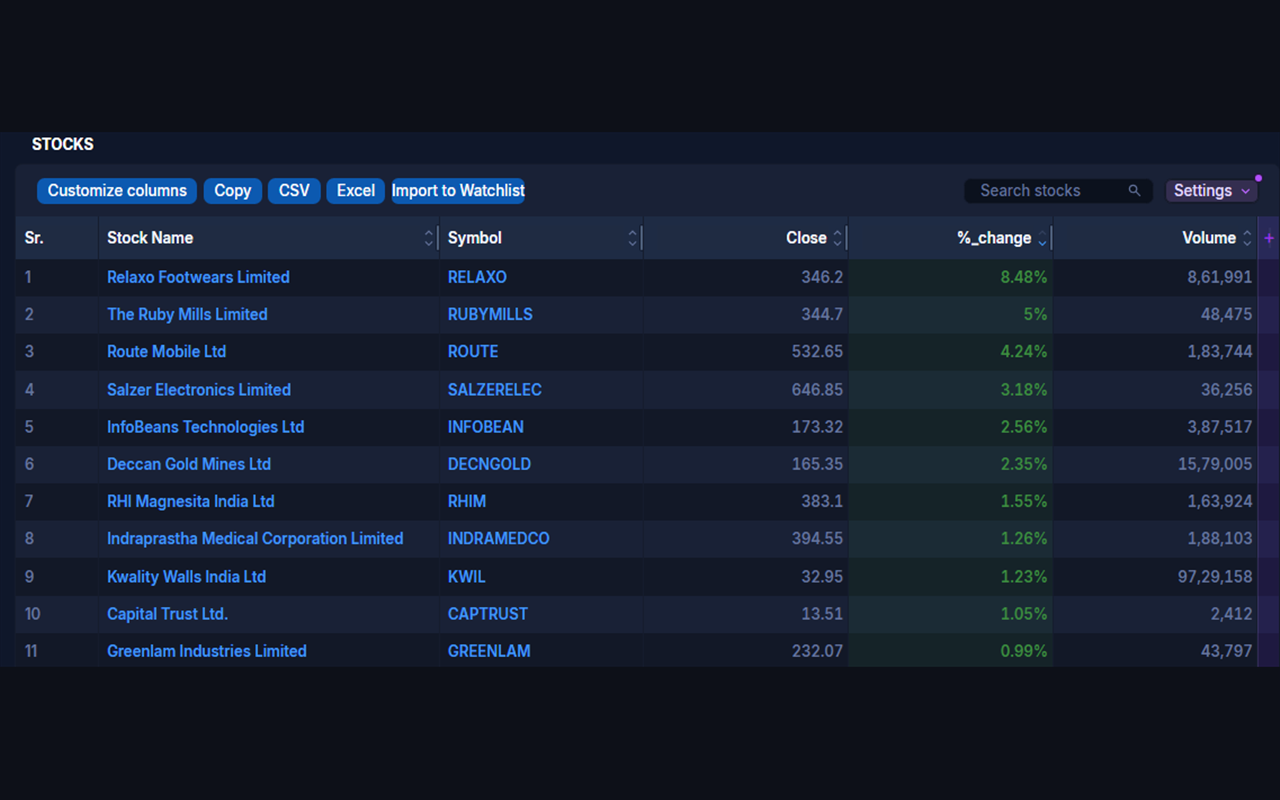This screenshot has height=800, width=1280.
Task: Click the GREENLAM symbol
Action: (489, 651)
